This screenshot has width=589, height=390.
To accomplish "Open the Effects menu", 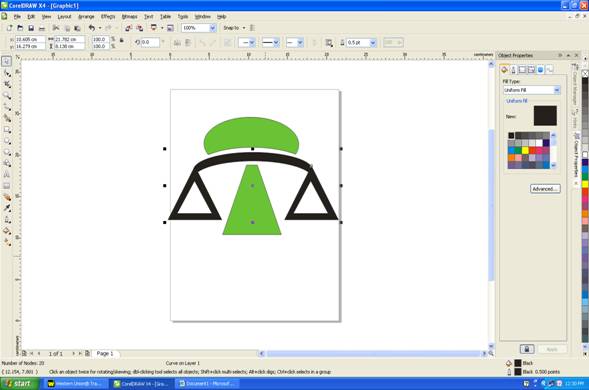I will point(108,17).
